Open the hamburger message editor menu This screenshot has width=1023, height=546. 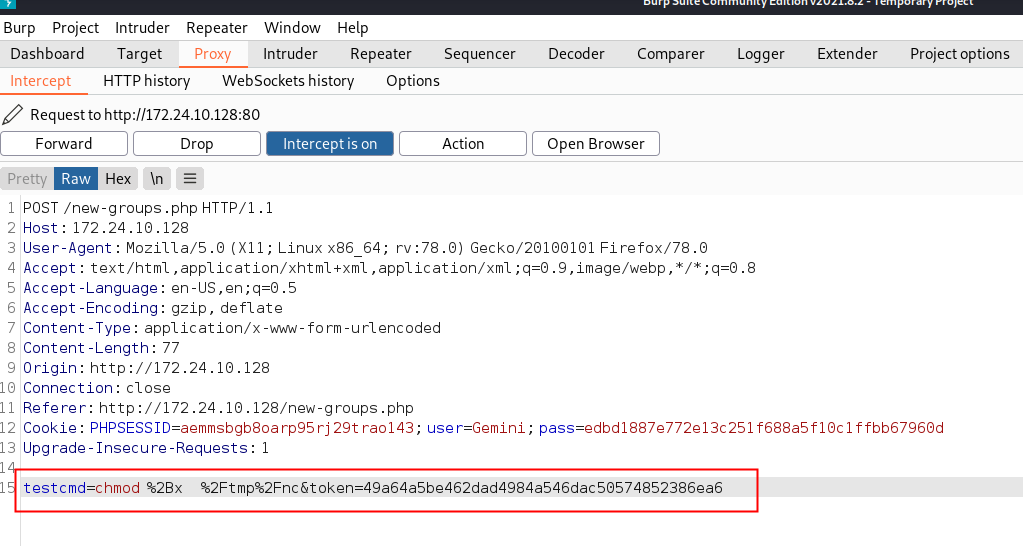coord(190,179)
